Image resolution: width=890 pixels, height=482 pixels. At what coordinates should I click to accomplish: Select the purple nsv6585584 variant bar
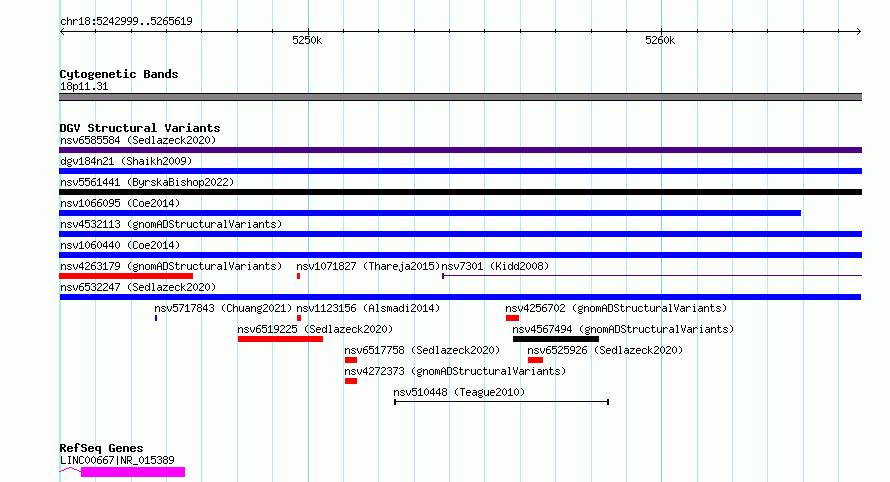pos(460,150)
